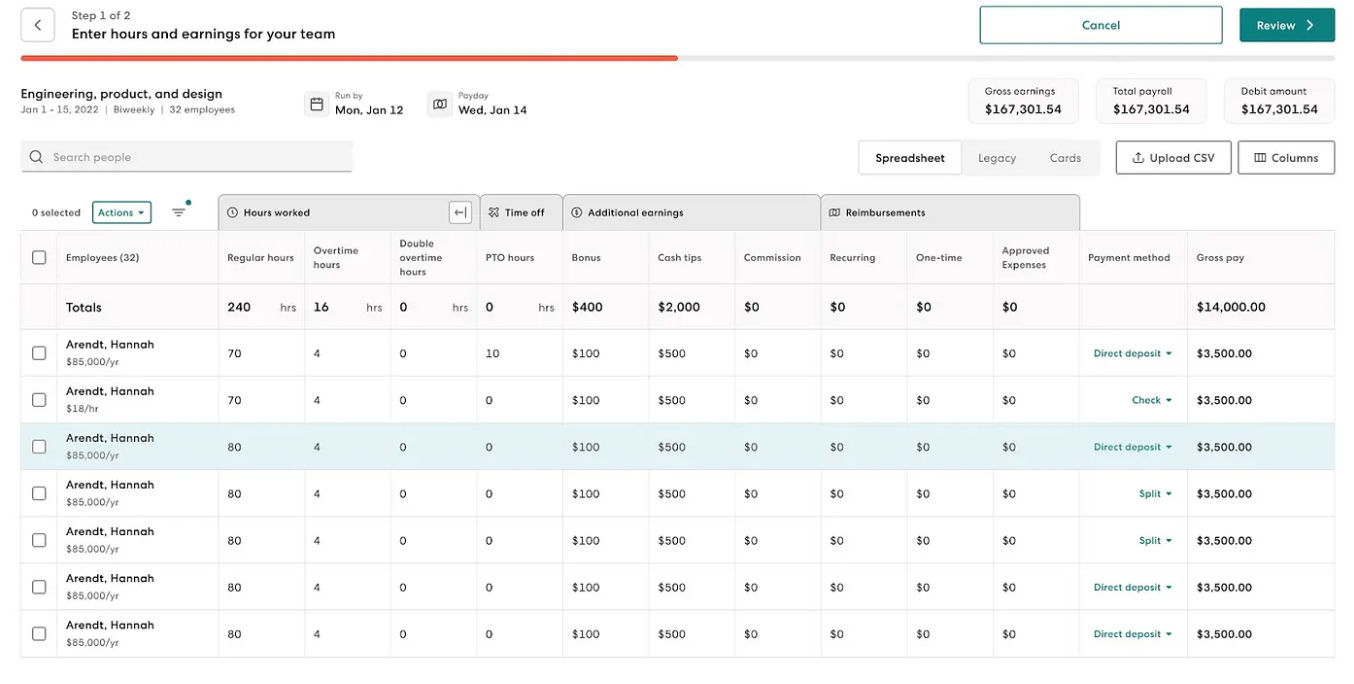Click the Cancel button
1354x684 pixels.
1100,24
